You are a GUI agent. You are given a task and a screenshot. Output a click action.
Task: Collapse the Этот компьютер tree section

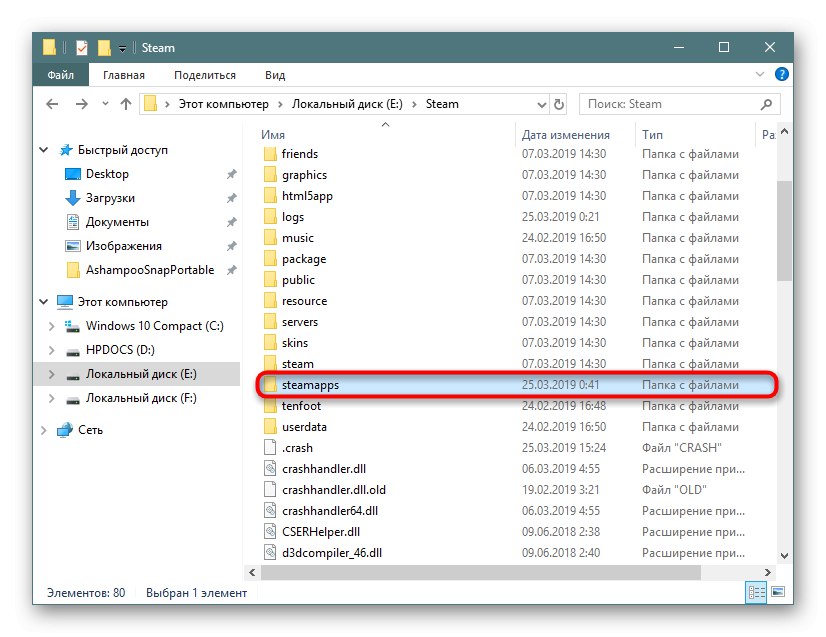coord(44,302)
